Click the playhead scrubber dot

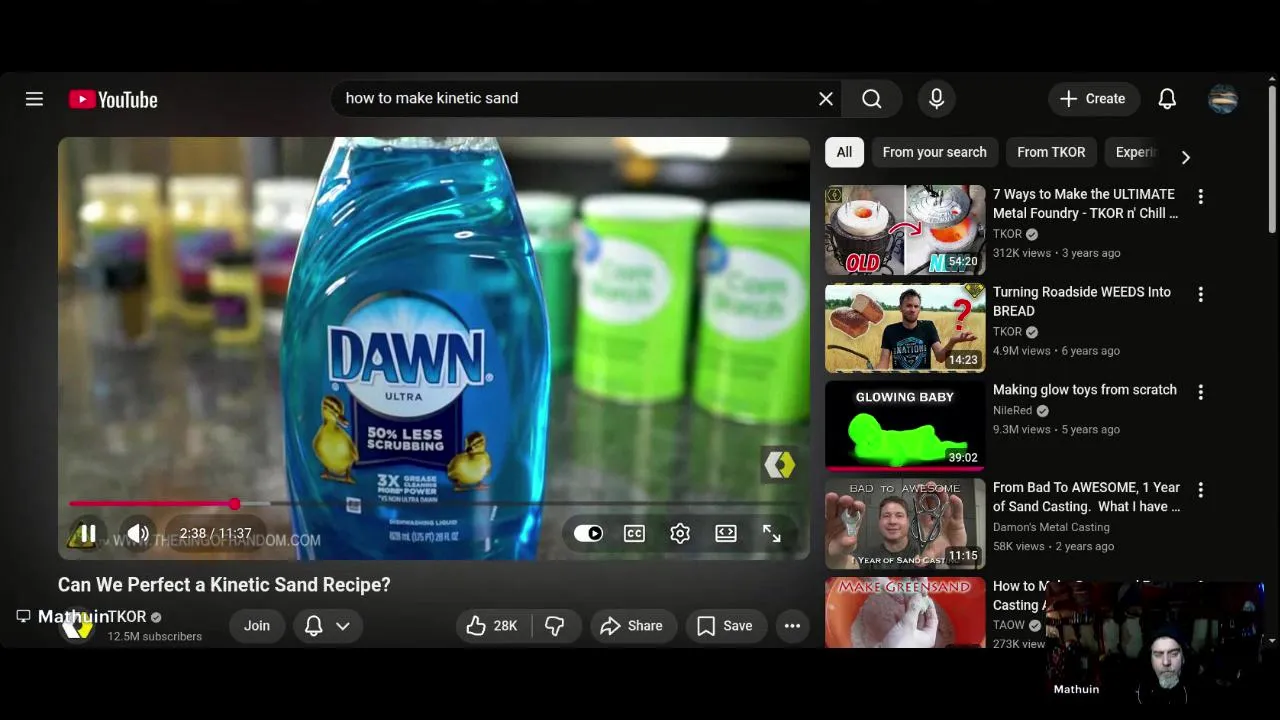pyautogui.click(x=234, y=504)
